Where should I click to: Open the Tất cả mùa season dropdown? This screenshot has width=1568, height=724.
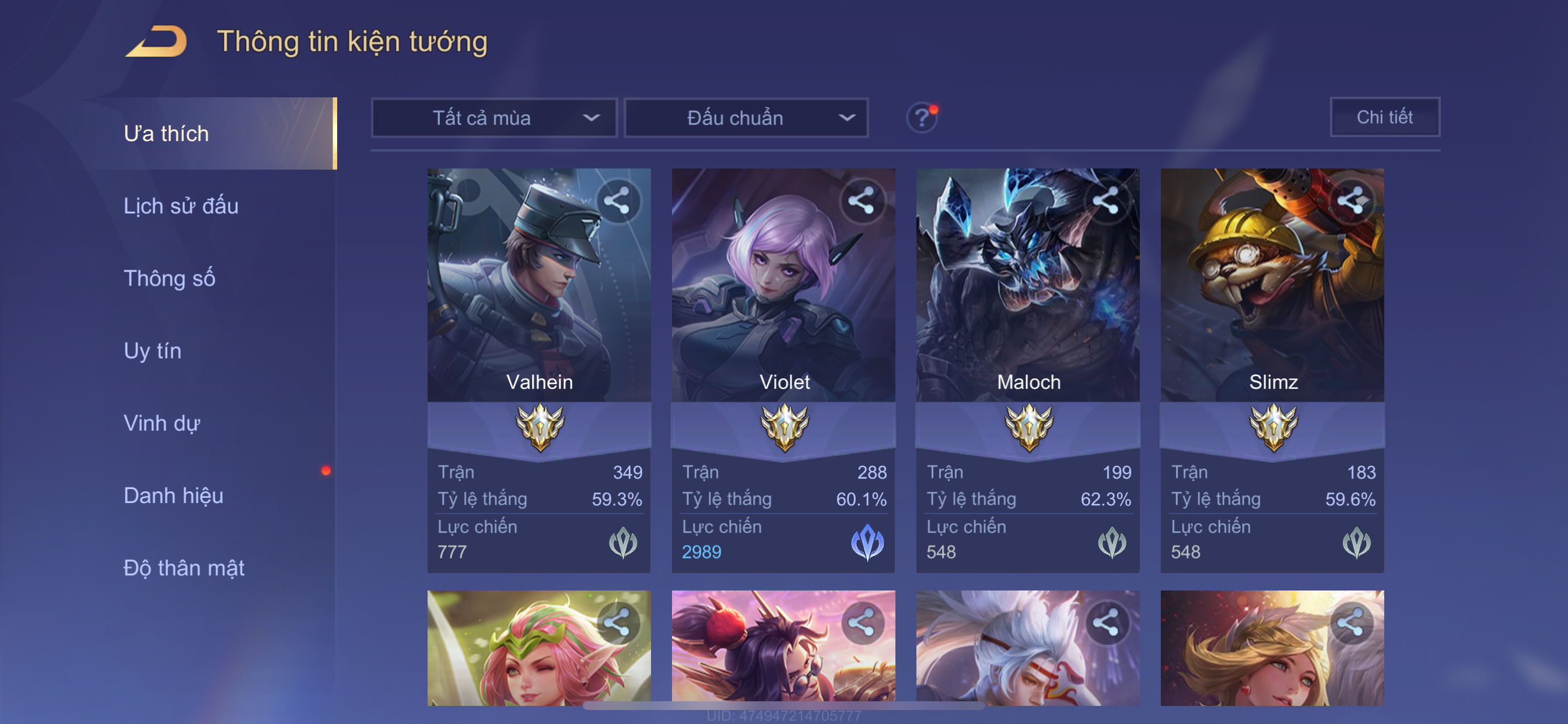[494, 117]
